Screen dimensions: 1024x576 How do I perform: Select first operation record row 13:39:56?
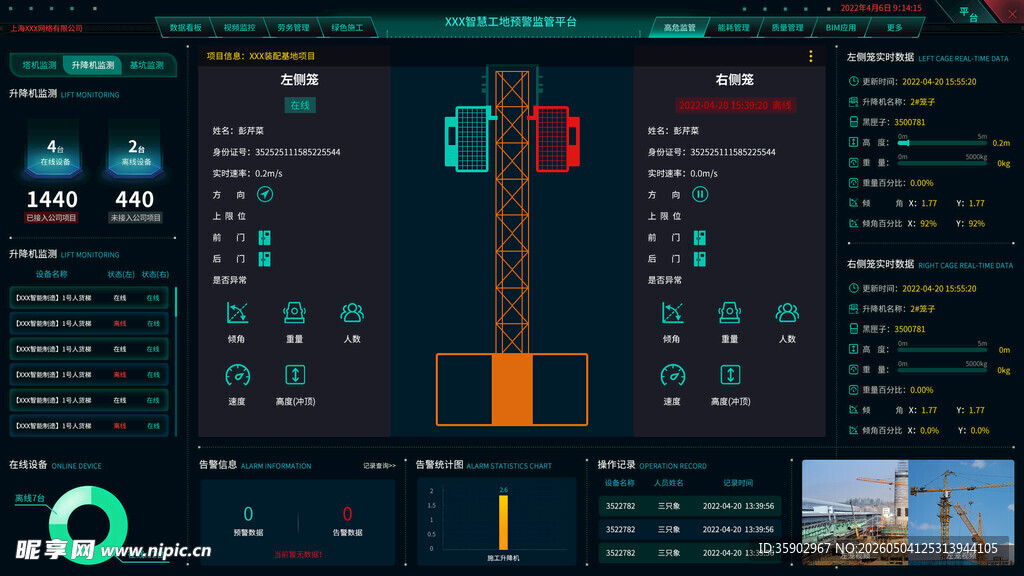pos(690,506)
